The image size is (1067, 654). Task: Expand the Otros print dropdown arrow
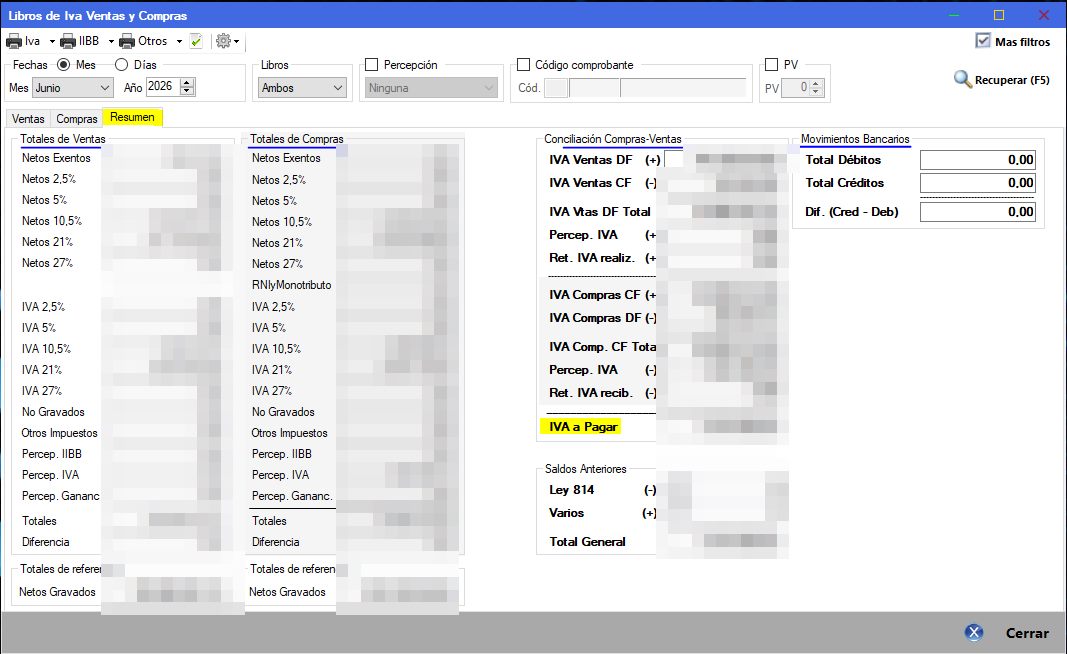coord(179,42)
